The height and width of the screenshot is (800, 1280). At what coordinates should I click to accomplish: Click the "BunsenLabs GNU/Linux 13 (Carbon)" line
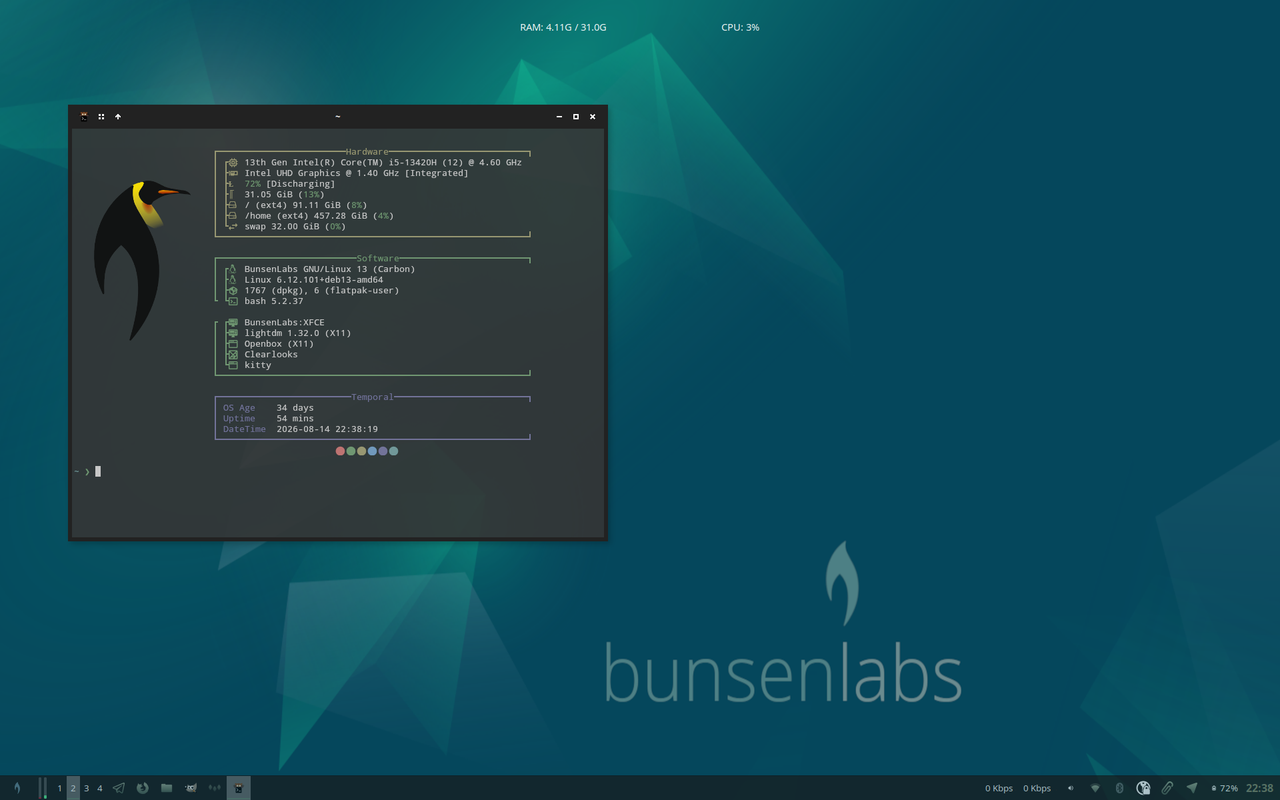(330, 269)
